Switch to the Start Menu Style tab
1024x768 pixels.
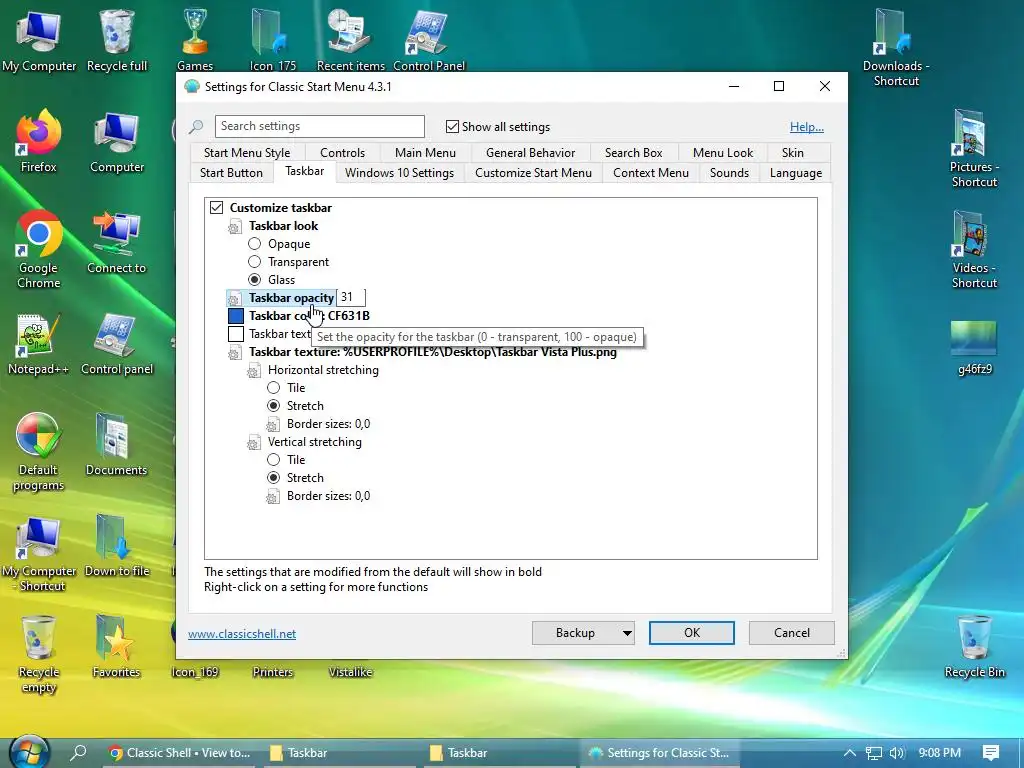(247, 153)
